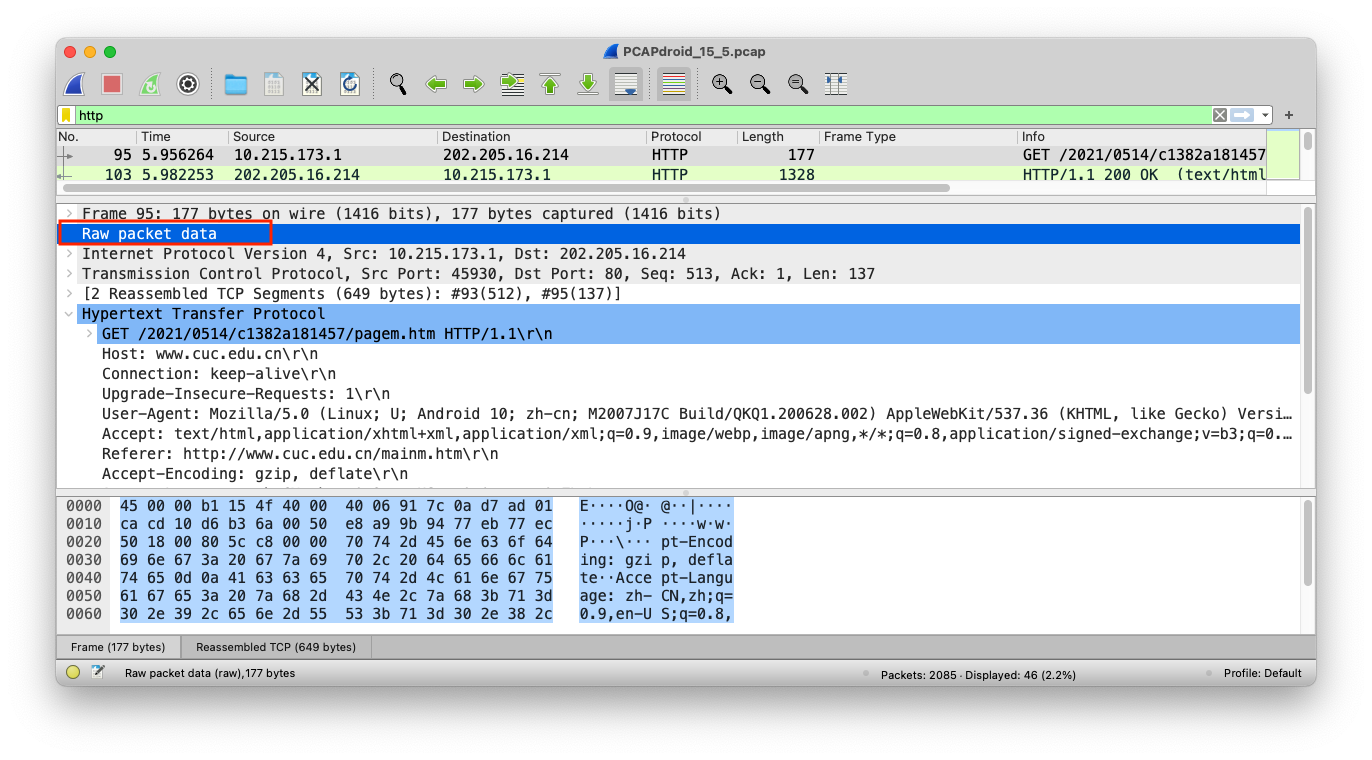The height and width of the screenshot is (760, 1372).
Task: Open the display filter history dropdown
Action: [1265, 115]
